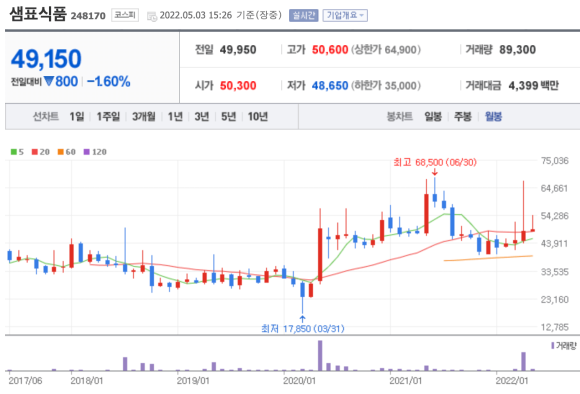Click the tall volume bar in early 2022
580x394 pixels.
click(523, 361)
